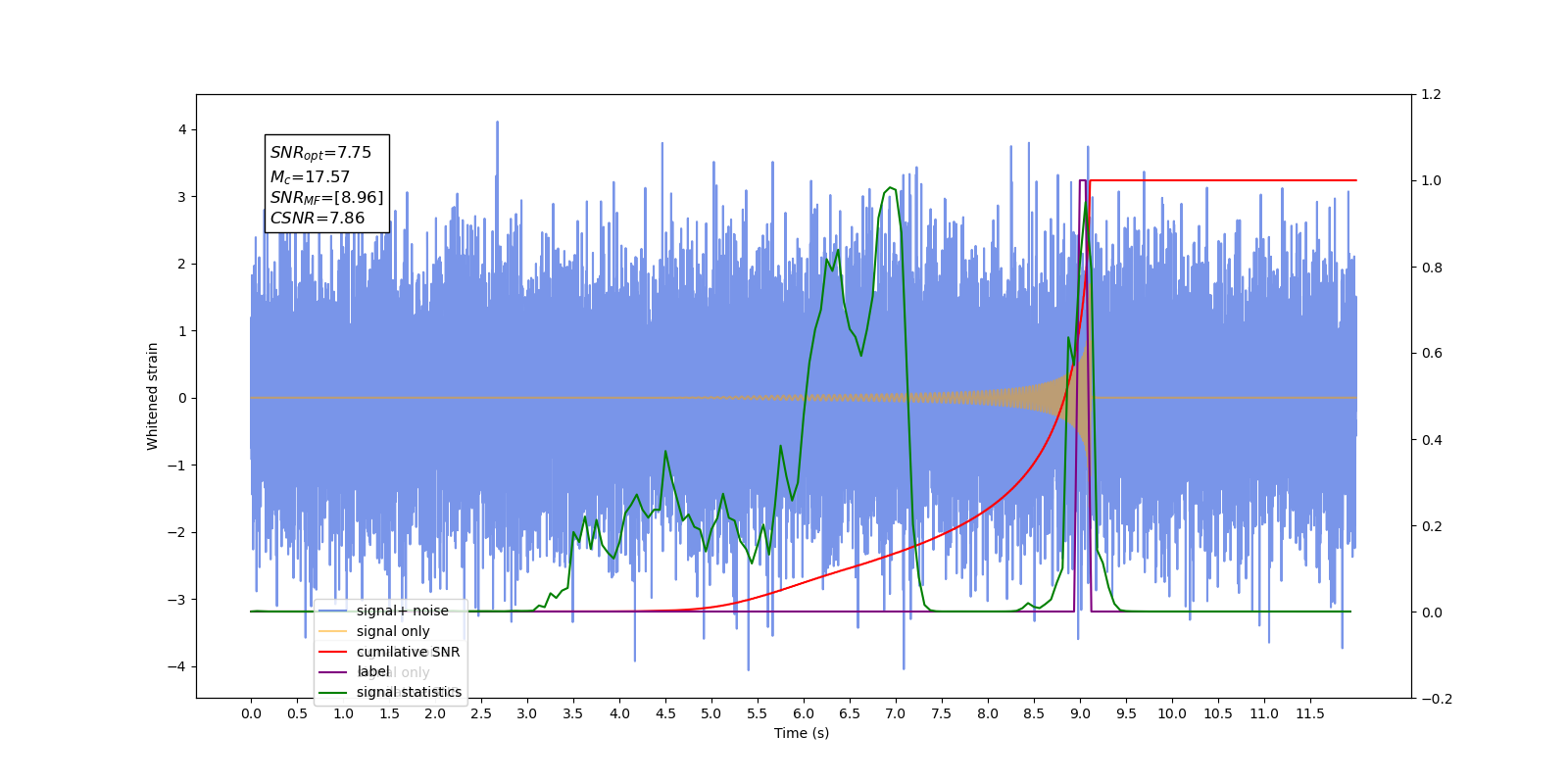The image size is (1568, 784).
Task: Click the 11.5 tick on the time axis
Action: 1310,713
